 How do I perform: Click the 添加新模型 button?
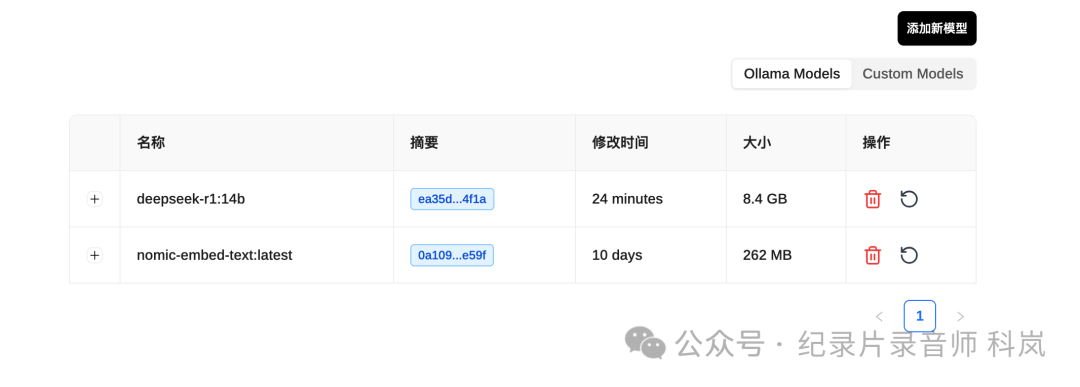937,28
